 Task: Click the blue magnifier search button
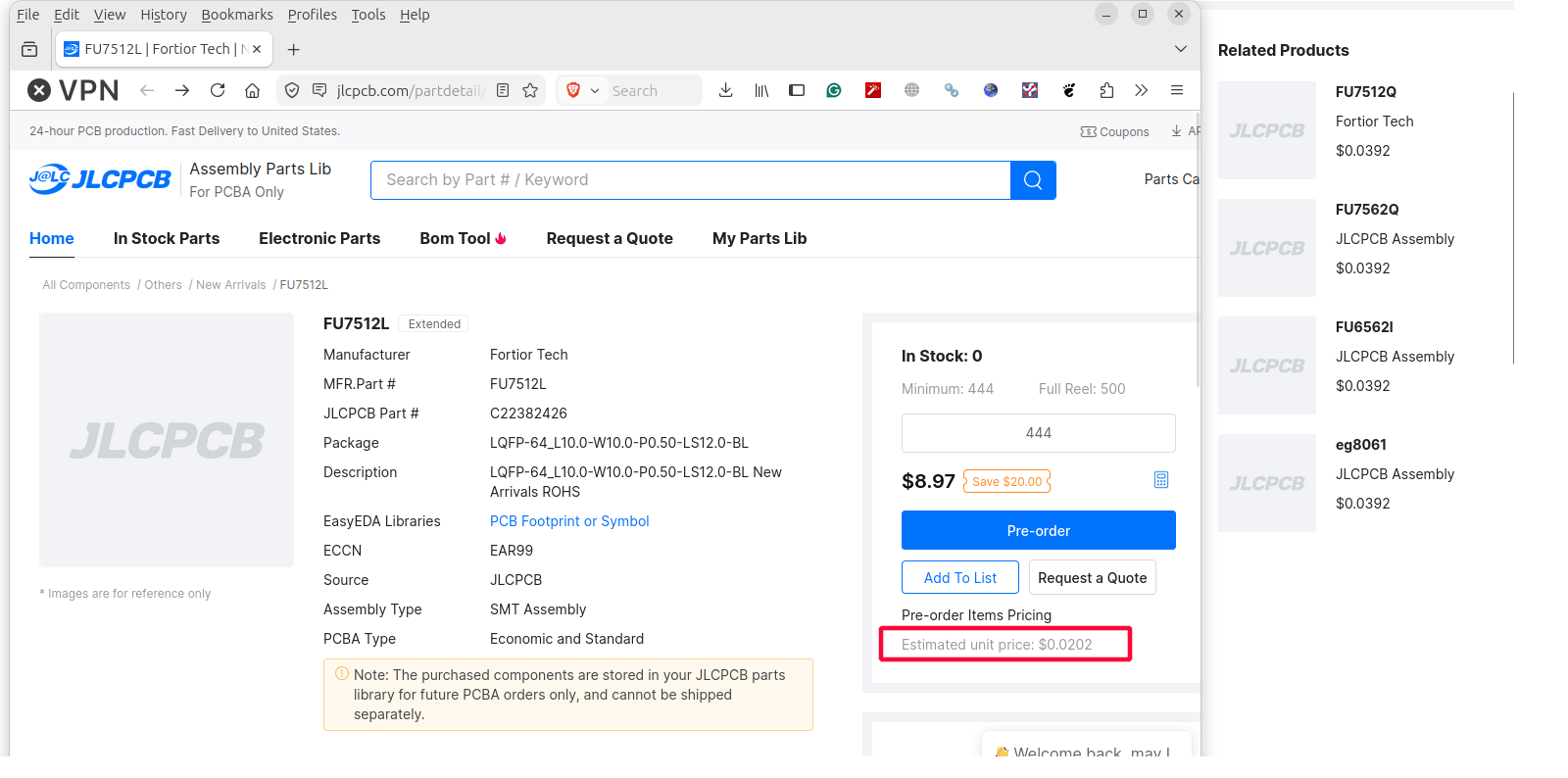point(1033,180)
